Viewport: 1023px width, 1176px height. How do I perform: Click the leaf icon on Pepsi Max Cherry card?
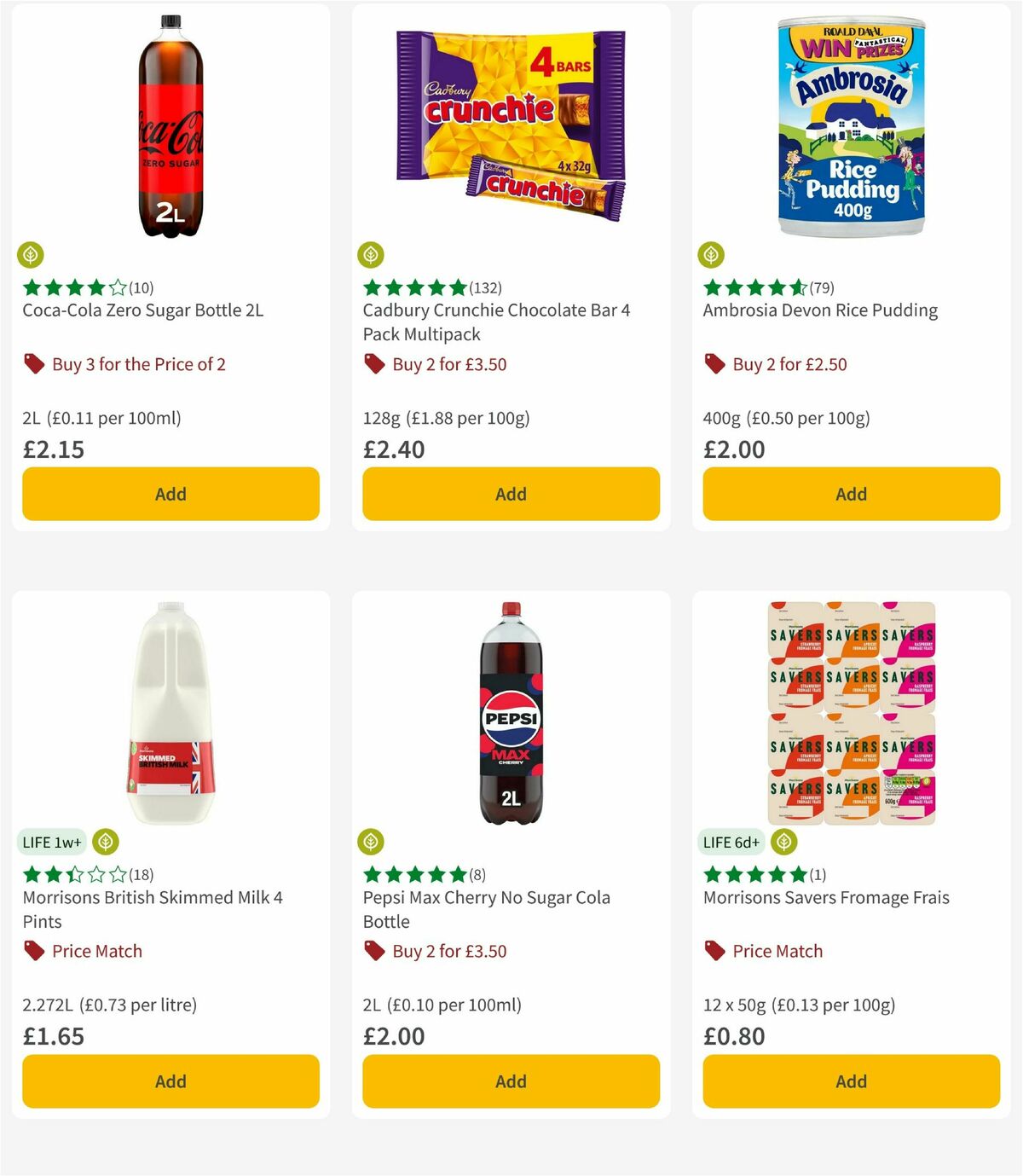[x=371, y=842]
